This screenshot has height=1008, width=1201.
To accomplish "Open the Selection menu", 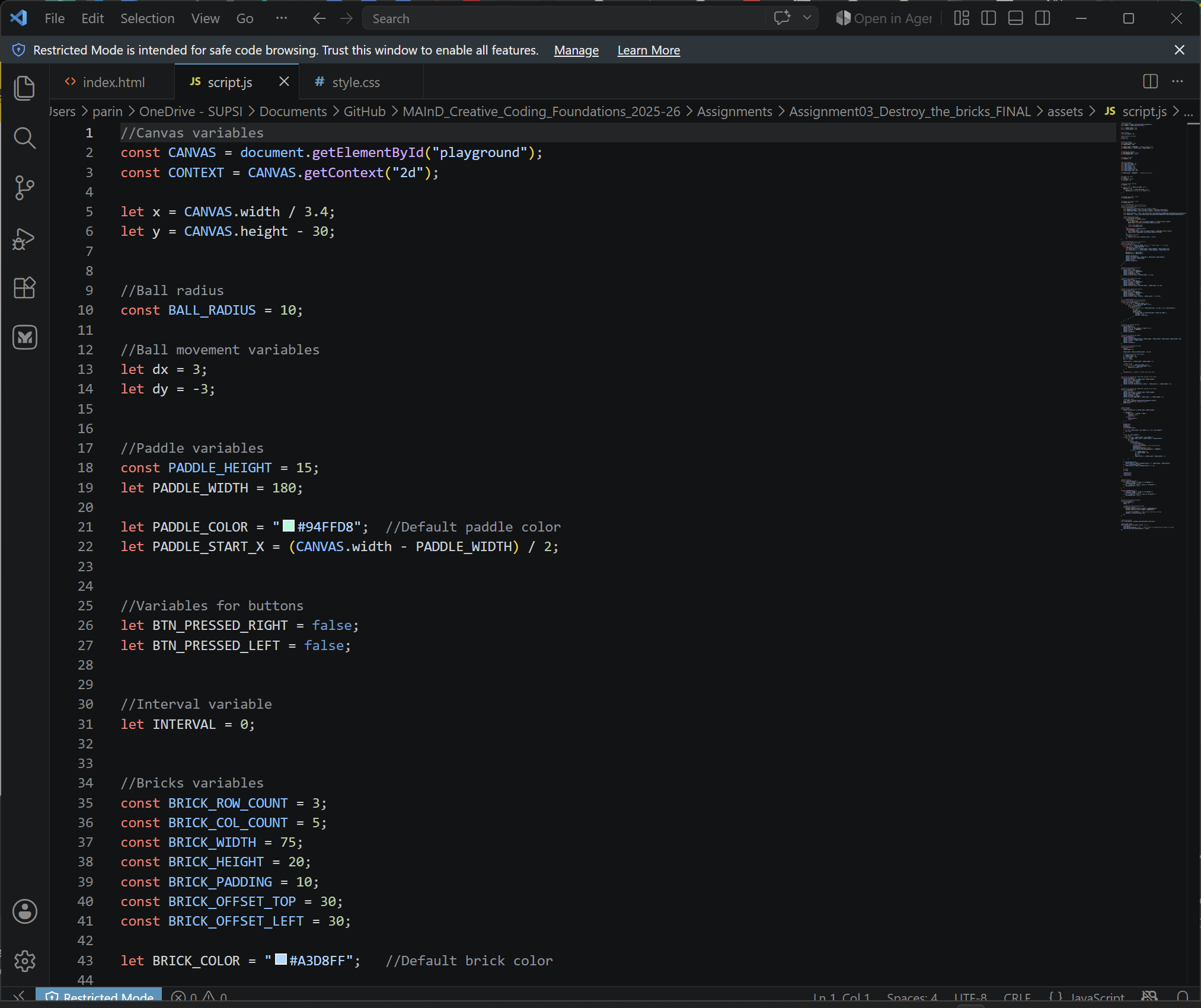I will (x=148, y=18).
